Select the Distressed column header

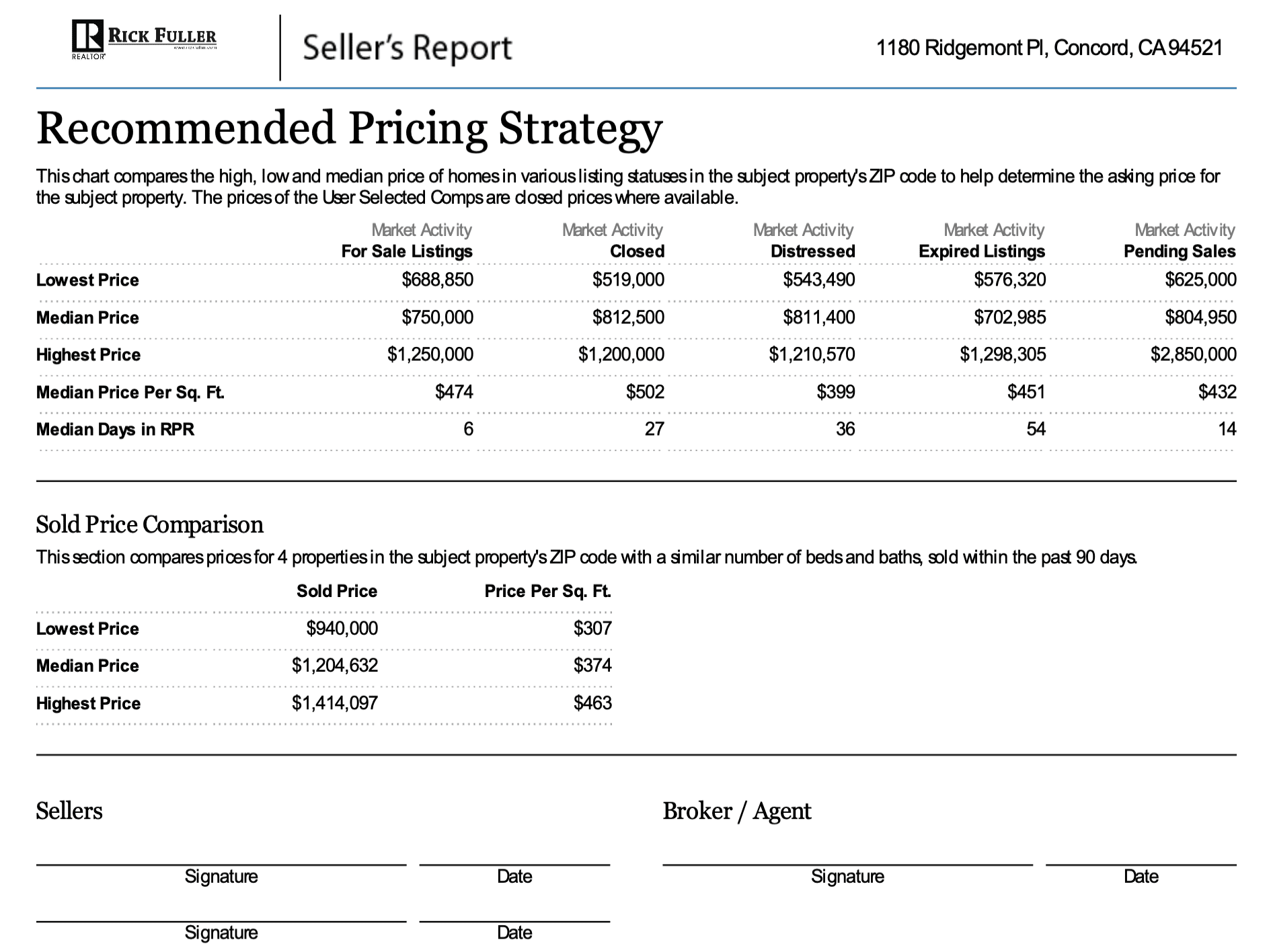click(812, 251)
